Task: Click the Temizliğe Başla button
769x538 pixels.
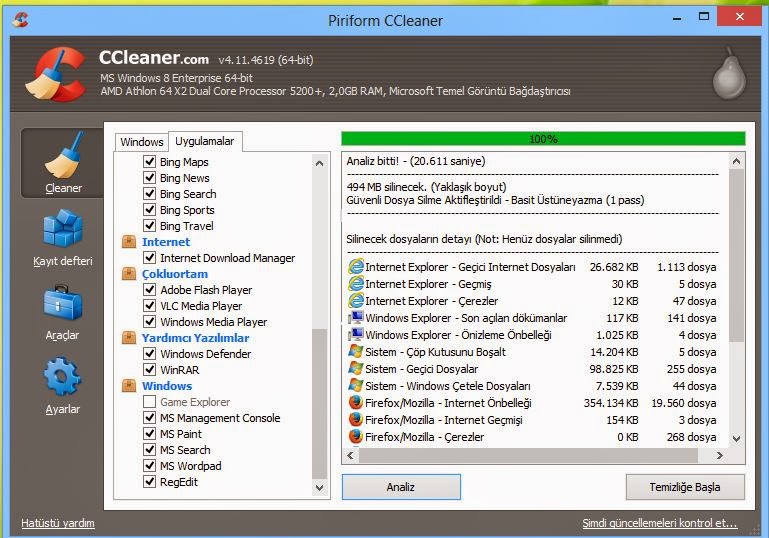Action: (685, 487)
